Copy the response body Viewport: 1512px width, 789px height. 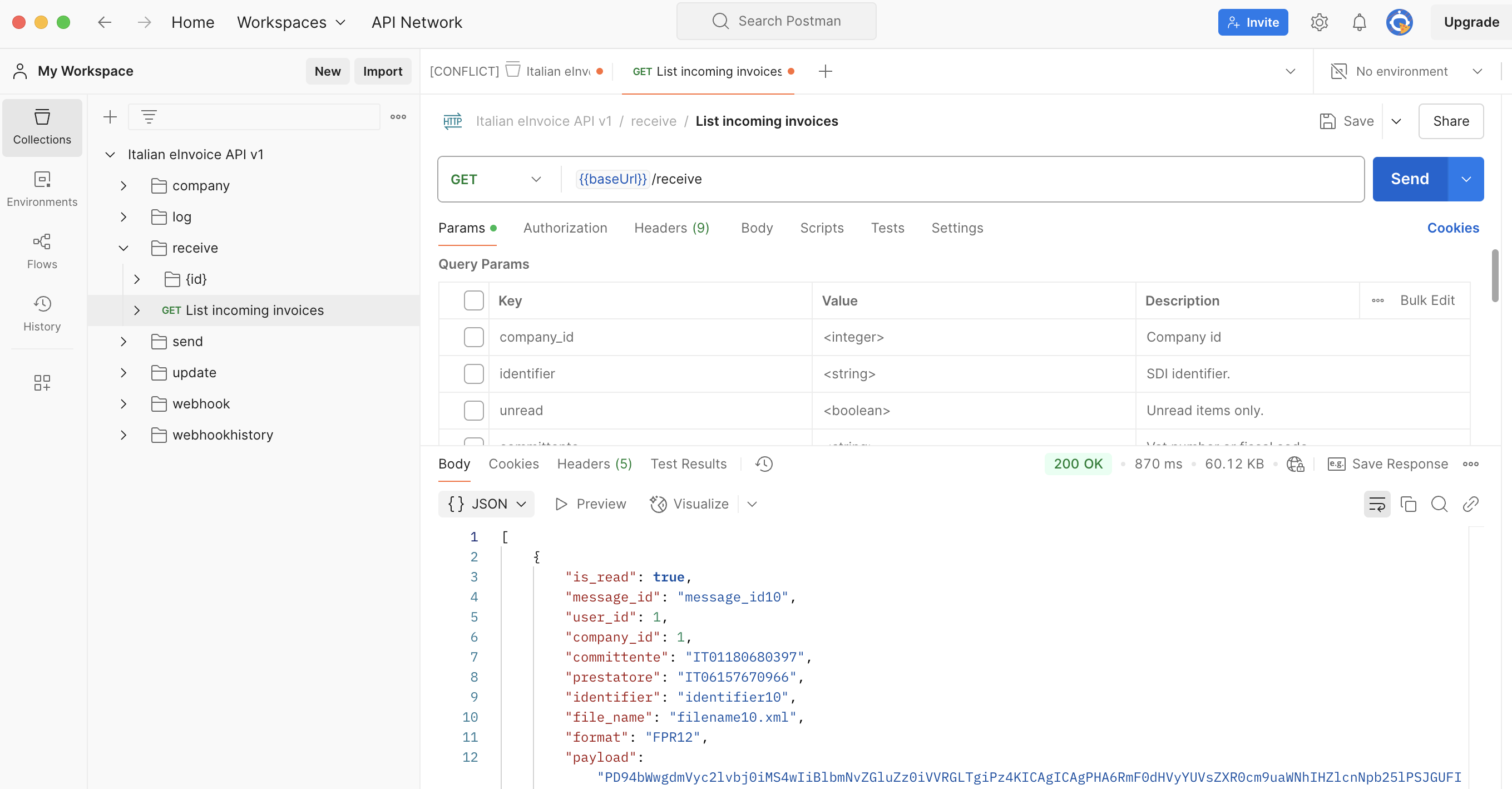pyautogui.click(x=1408, y=504)
